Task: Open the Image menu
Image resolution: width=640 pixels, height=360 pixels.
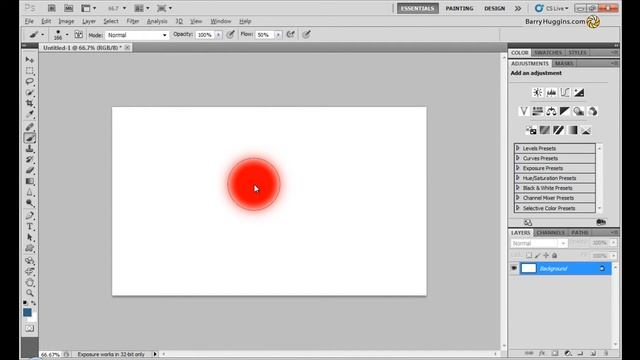Action: coord(66,21)
